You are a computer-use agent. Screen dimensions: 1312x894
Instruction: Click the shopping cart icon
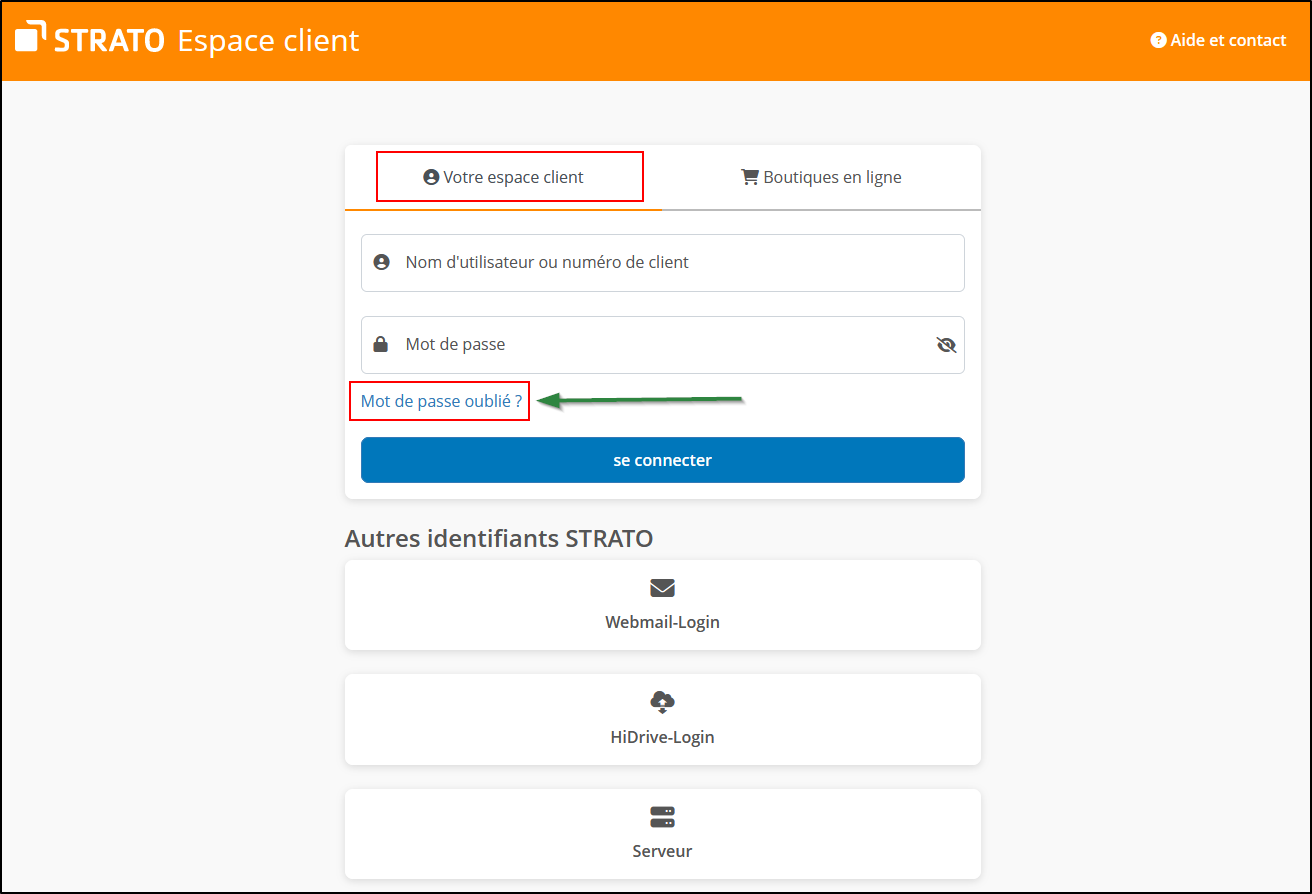[749, 177]
